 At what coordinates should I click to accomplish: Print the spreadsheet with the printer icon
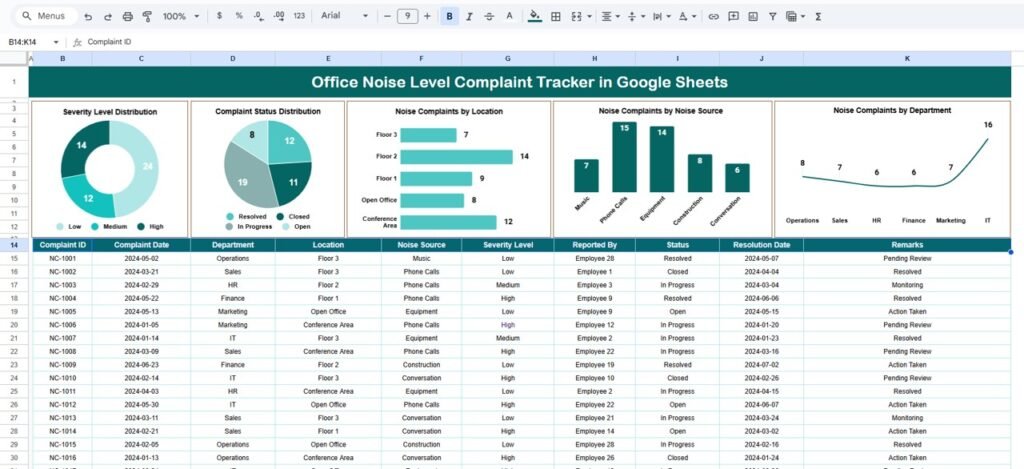[x=128, y=16]
